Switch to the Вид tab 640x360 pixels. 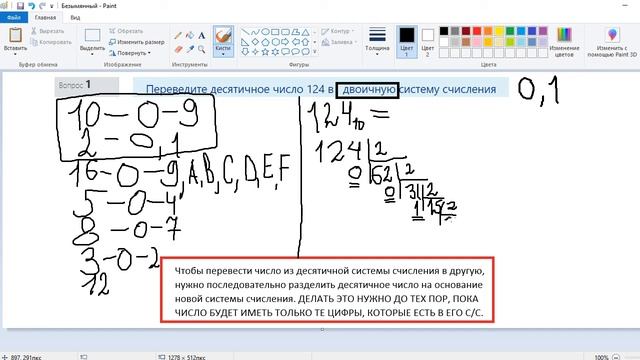(x=75, y=18)
